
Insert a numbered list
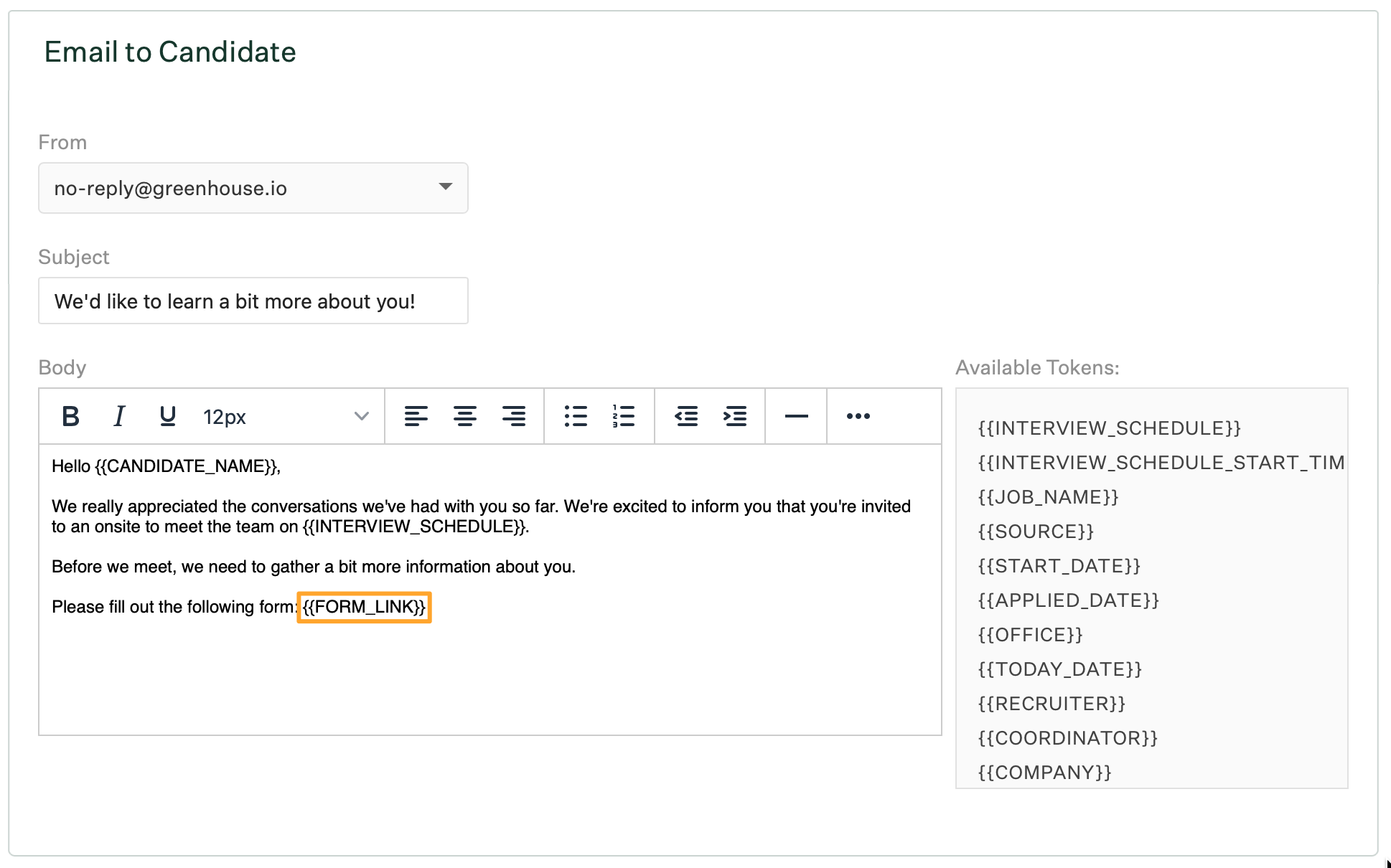point(623,416)
